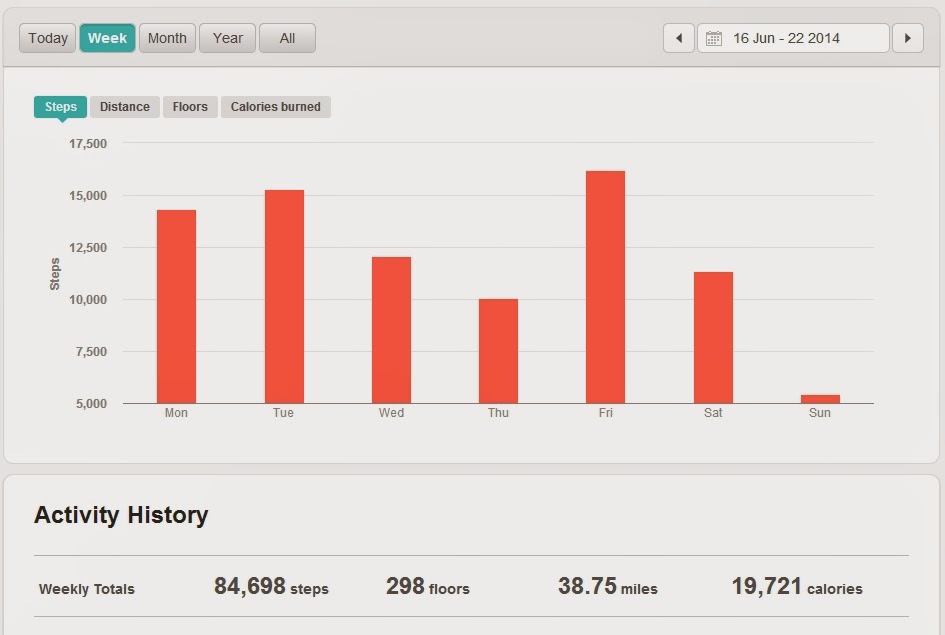Screen dimensions: 945x635
Task: Go to previous week arrow
Action: [679, 38]
